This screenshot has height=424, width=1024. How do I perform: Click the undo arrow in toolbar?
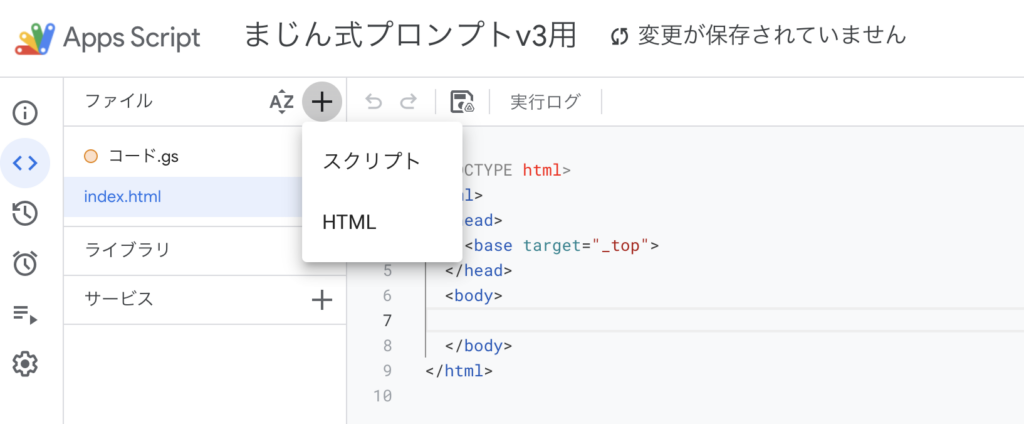[x=374, y=101]
